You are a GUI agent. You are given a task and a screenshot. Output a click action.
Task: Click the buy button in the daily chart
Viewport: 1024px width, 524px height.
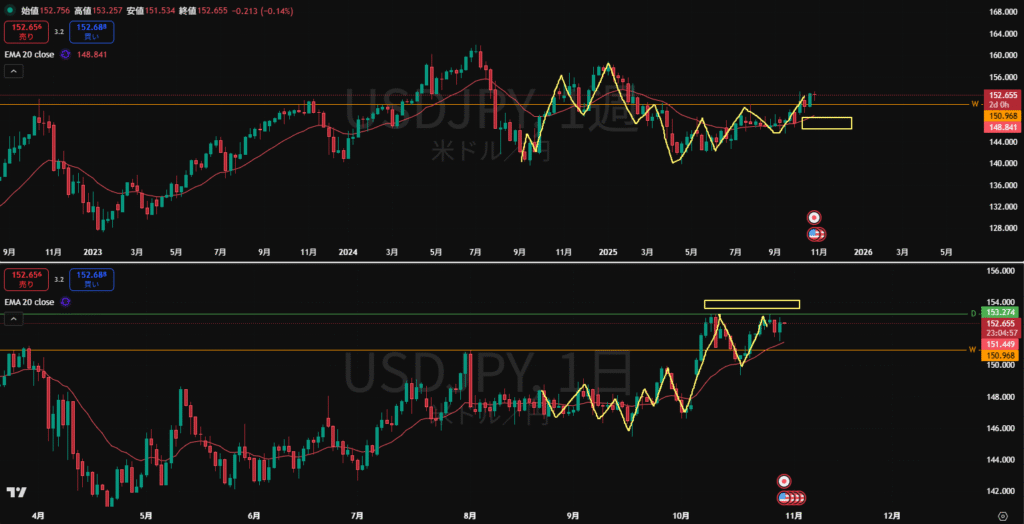coord(98,279)
